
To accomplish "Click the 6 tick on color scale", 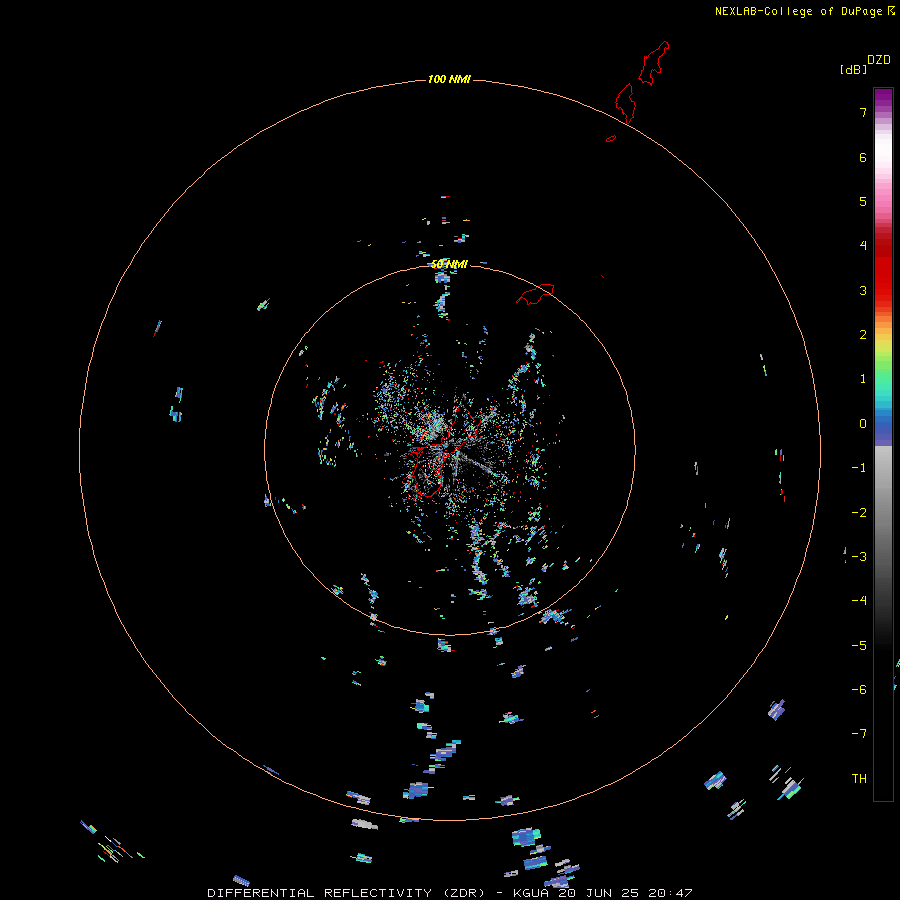I will [x=863, y=157].
